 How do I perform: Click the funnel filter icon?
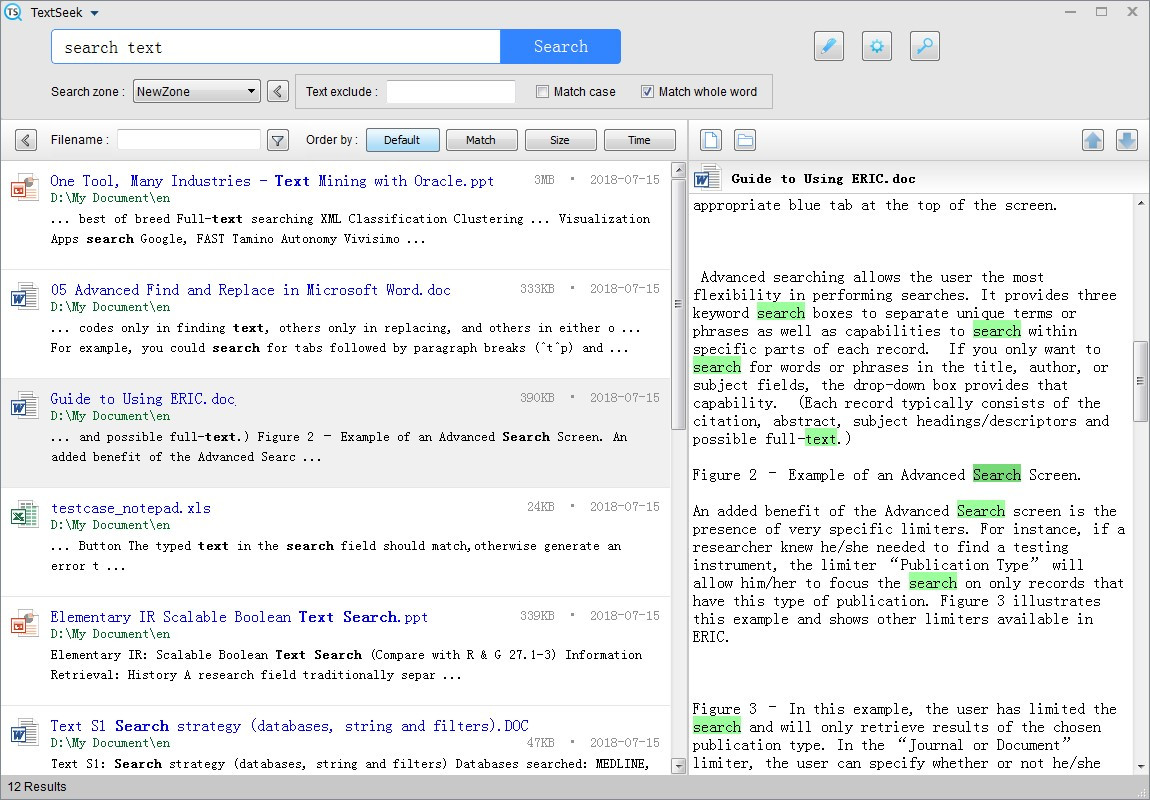(x=277, y=140)
